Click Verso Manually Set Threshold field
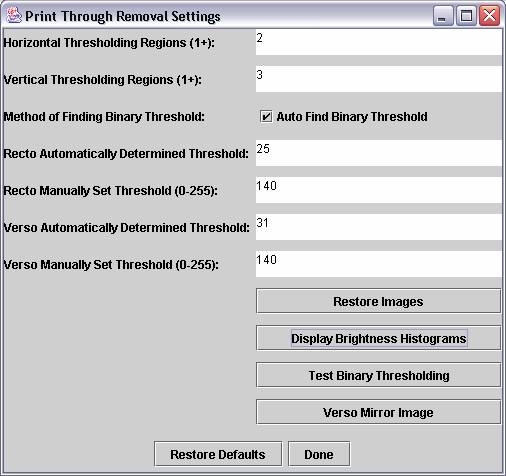The width and height of the screenshot is (506, 476). pyautogui.click(x=379, y=264)
